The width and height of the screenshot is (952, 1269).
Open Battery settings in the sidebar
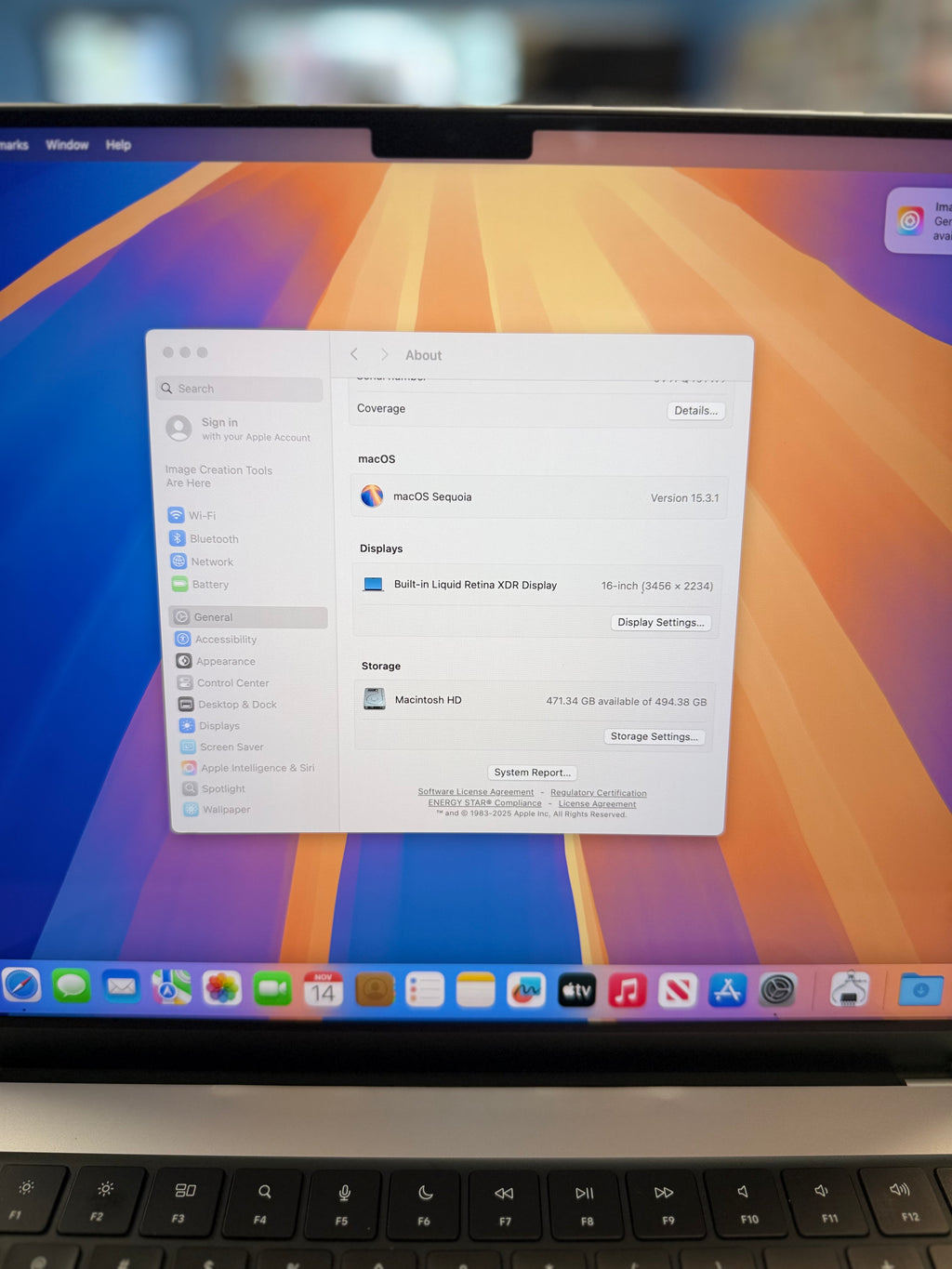pyautogui.click(x=208, y=584)
